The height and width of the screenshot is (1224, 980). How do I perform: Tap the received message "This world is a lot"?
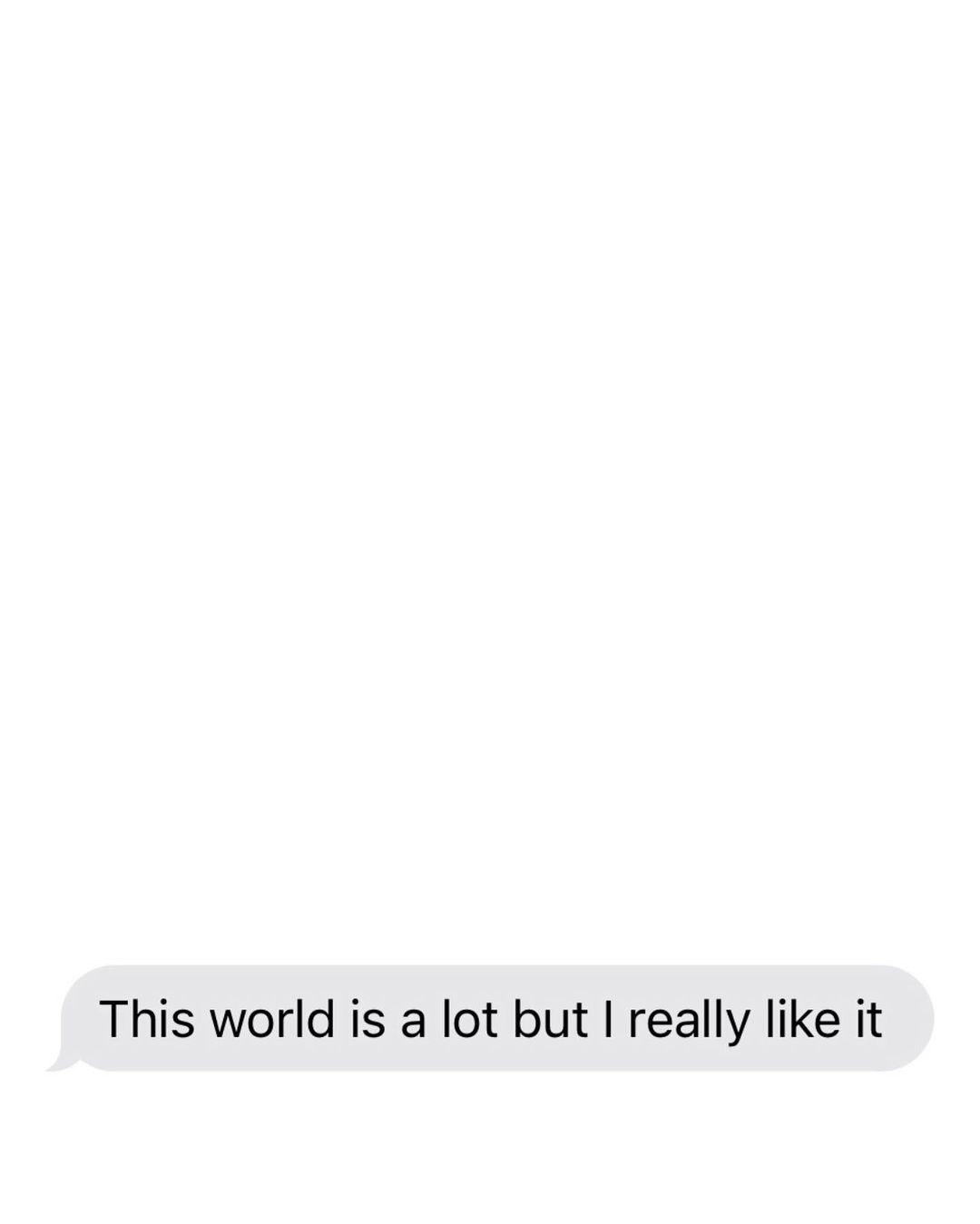299,1018
